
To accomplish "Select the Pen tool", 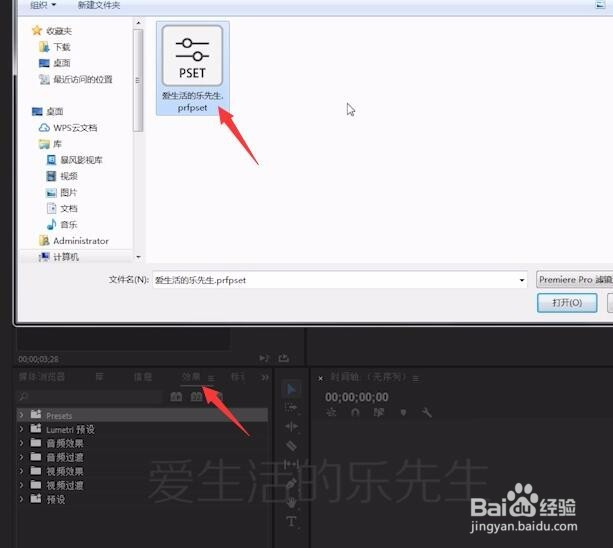I will click(x=291, y=484).
